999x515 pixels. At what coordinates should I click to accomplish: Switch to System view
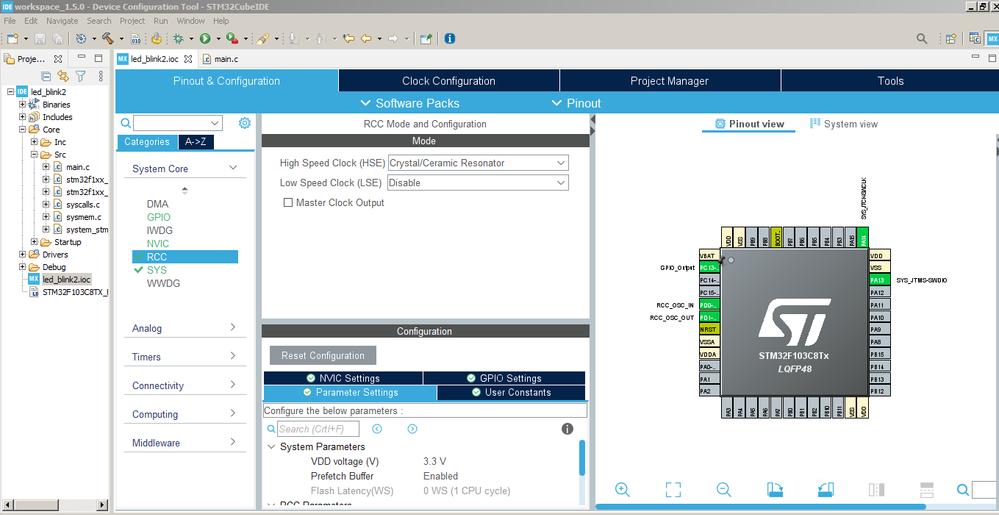coord(844,124)
